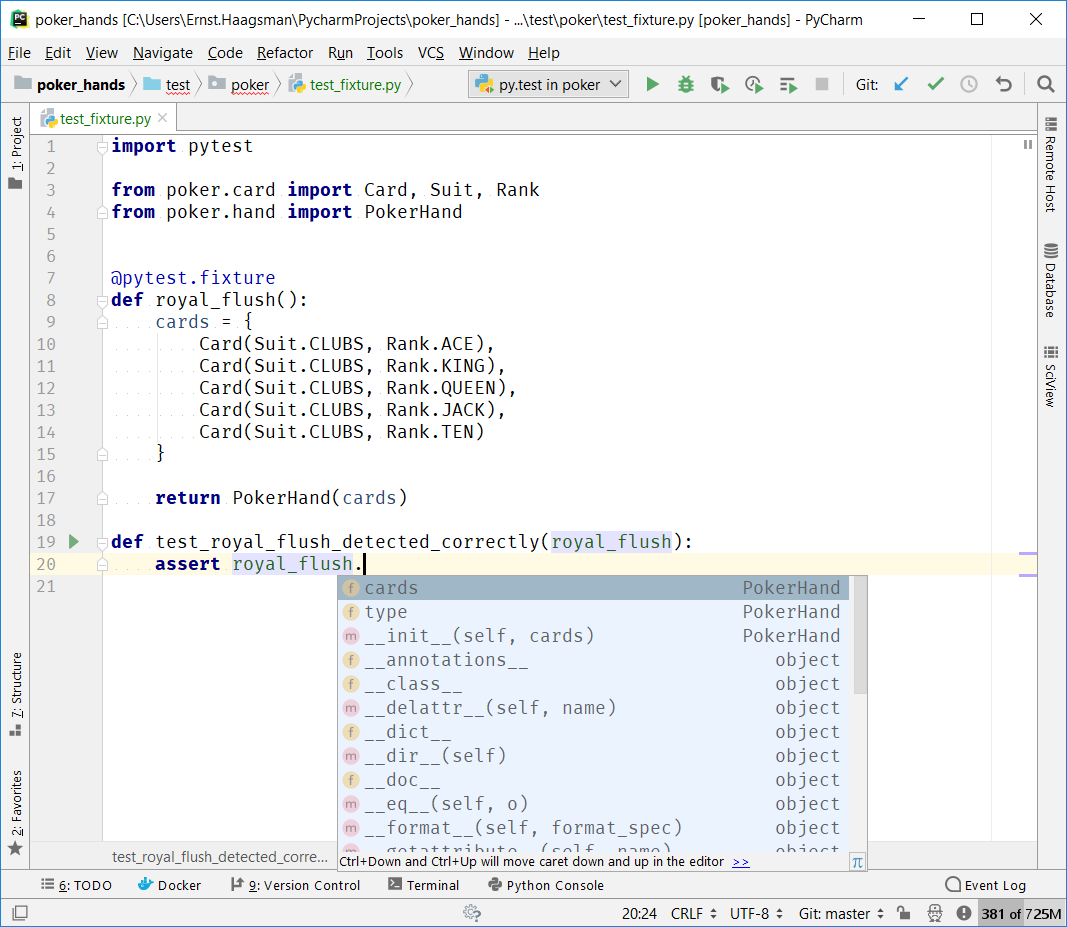Image resolution: width=1067 pixels, height=927 pixels.
Task: Open the Tools menu
Action: tap(384, 52)
